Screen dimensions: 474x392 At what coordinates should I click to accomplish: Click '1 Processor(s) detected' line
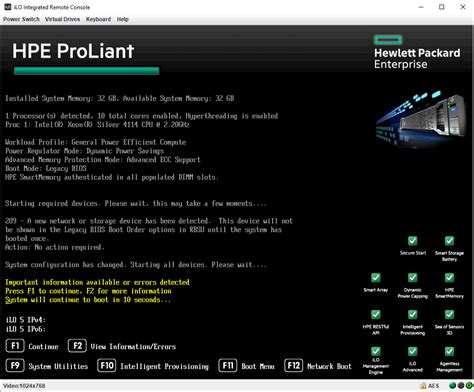pyautogui.click(x=142, y=116)
